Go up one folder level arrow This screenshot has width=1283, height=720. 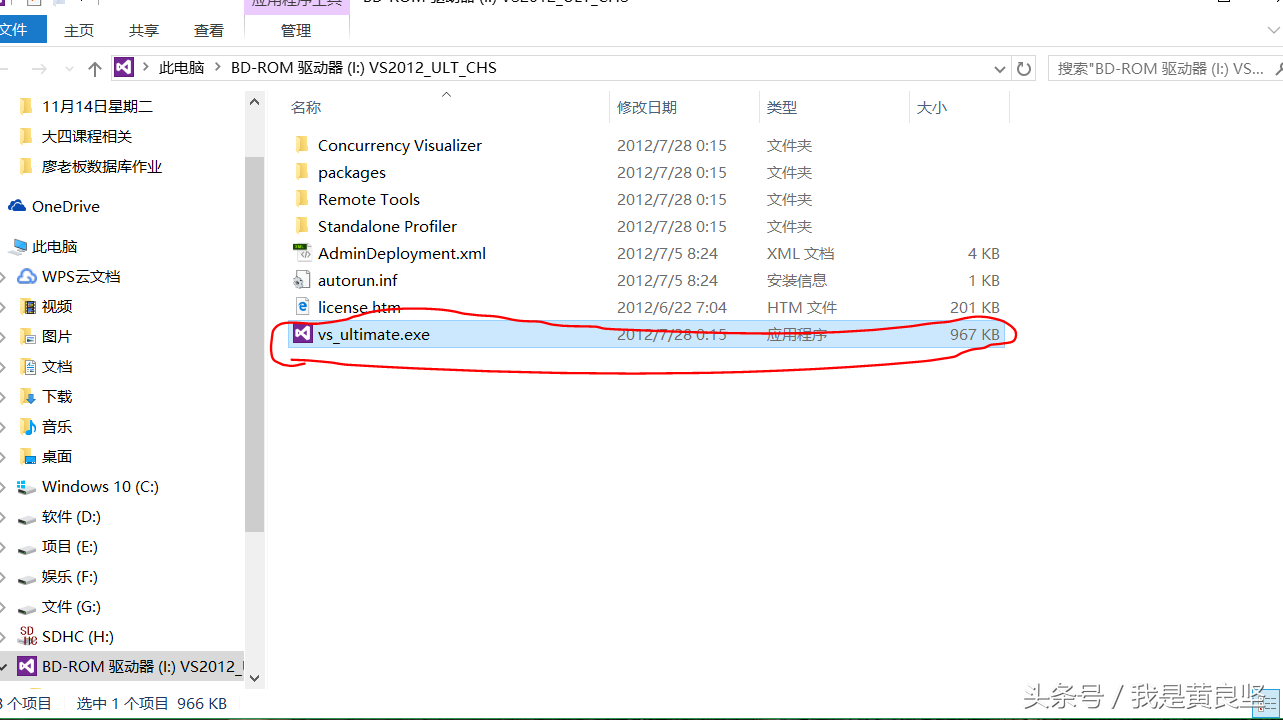(95, 68)
